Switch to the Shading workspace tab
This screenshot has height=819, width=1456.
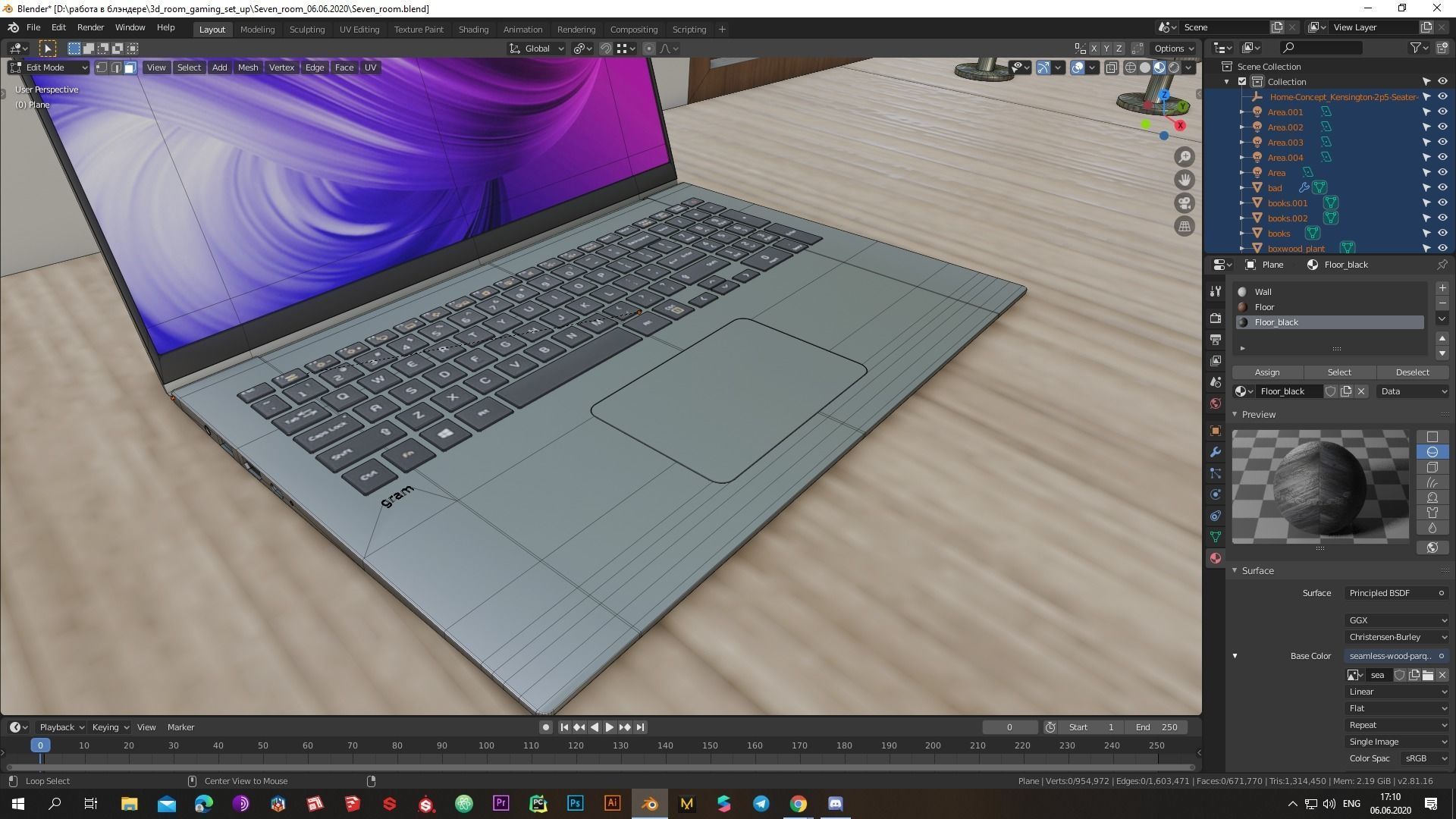(473, 30)
